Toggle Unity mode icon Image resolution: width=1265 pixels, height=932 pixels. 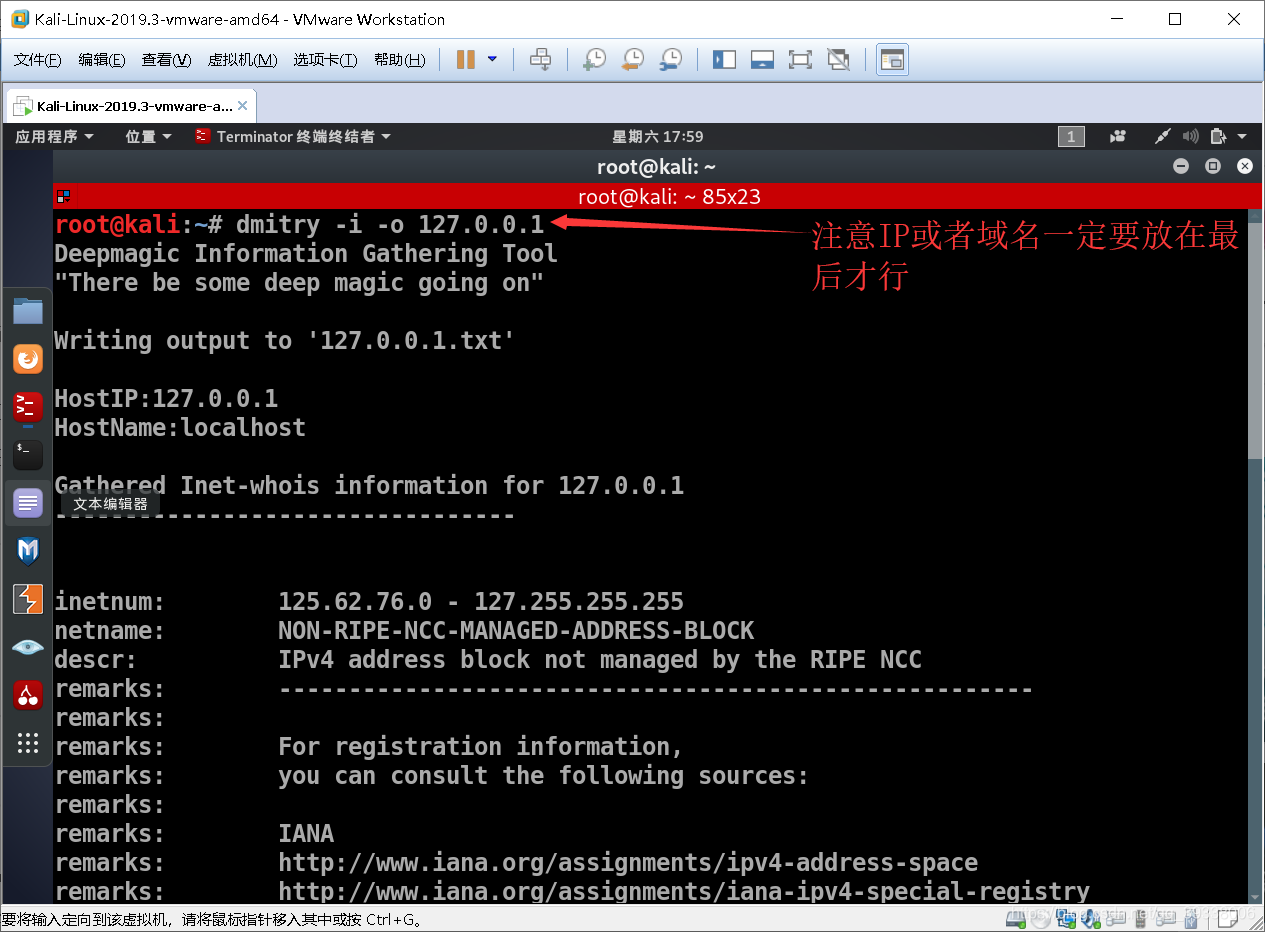click(838, 60)
